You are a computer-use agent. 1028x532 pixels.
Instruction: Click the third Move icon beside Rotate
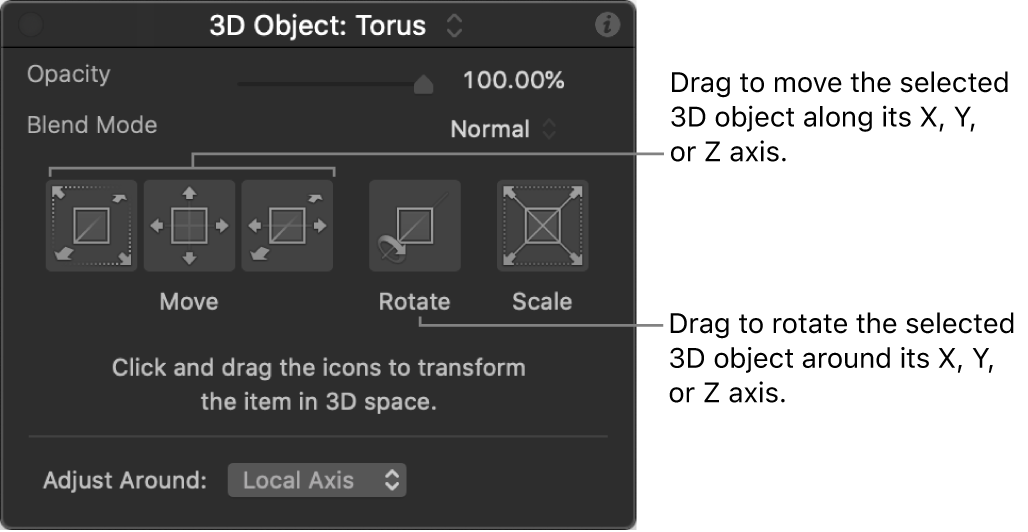(287, 226)
